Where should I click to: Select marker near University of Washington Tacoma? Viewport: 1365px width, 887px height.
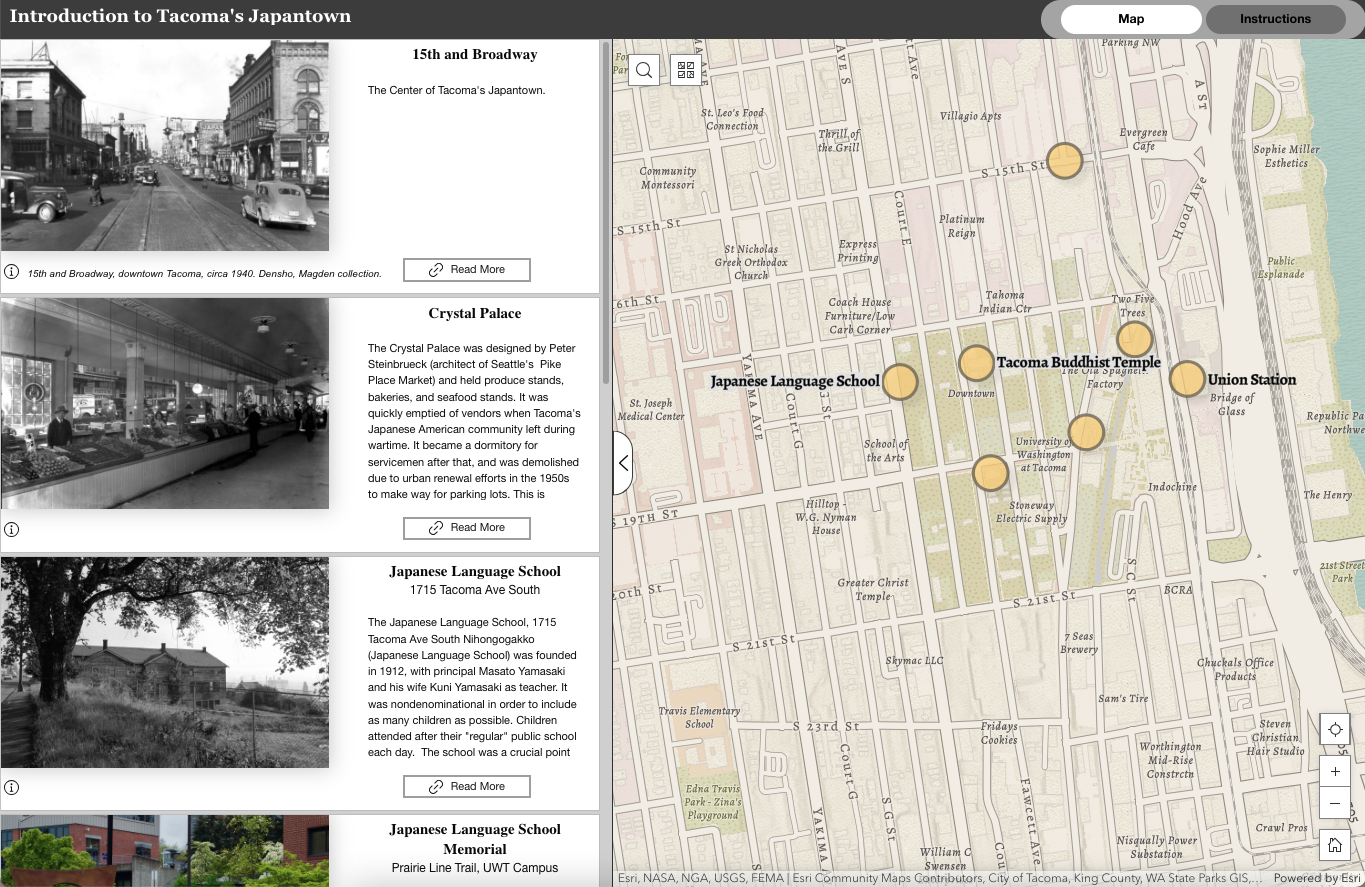click(x=1086, y=432)
